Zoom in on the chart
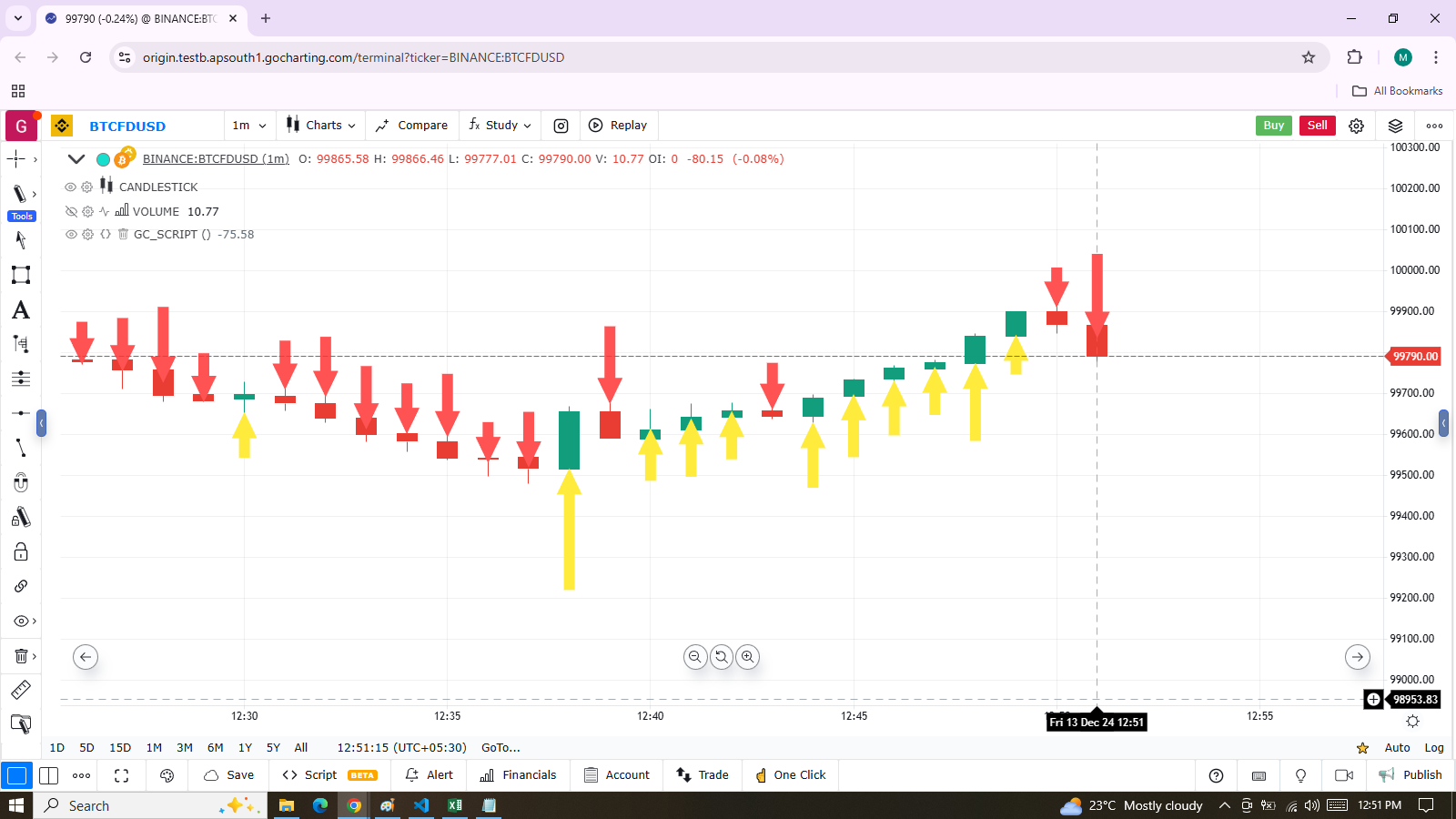 click(x=747, y=657)
